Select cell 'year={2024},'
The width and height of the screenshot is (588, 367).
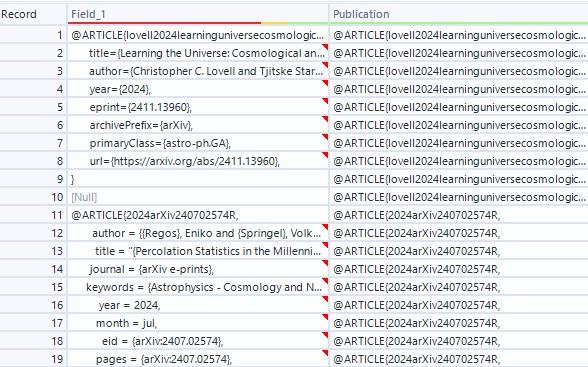point(198,89)
